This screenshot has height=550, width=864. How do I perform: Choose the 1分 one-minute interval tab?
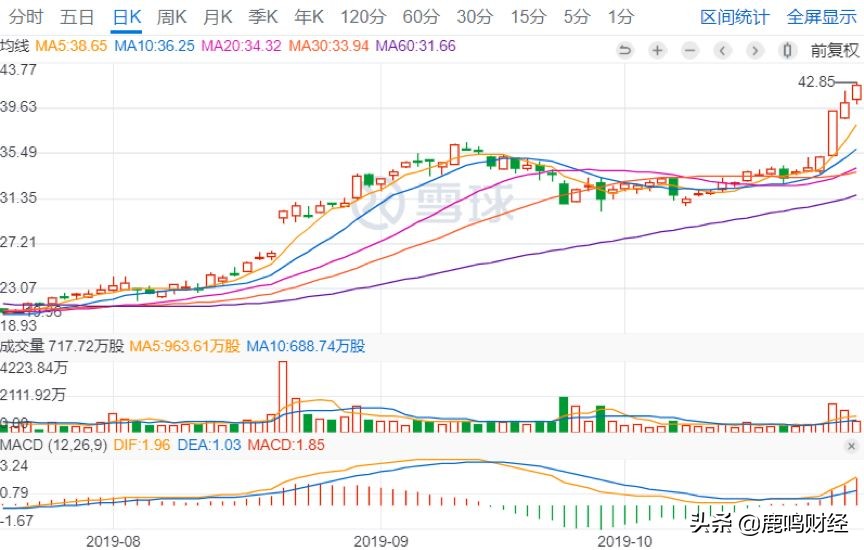pyautogui.click(x=620, y=17)
